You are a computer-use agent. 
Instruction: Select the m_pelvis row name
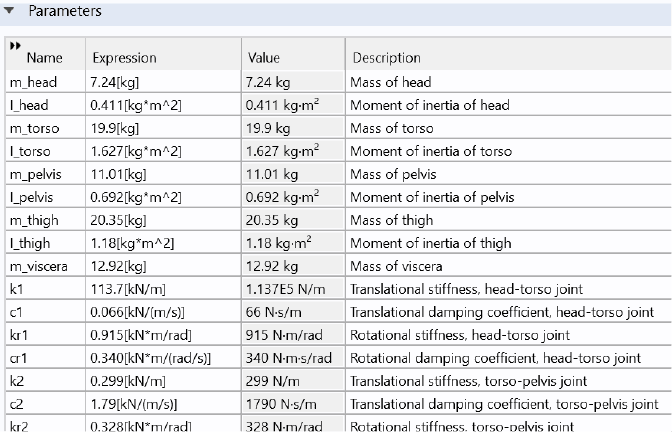coord(36,174)
